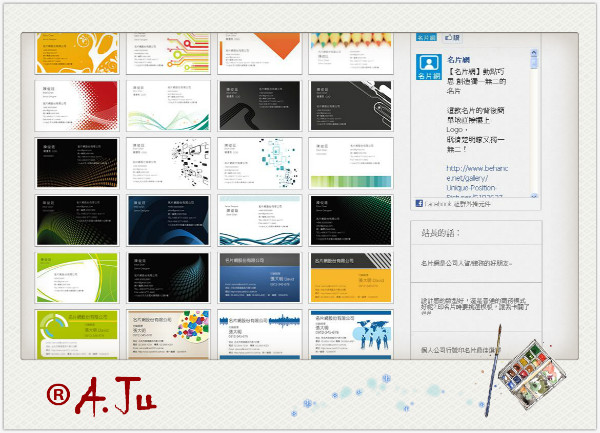
Task: Open the behance.net gallery link
Action: coord(477,183)
